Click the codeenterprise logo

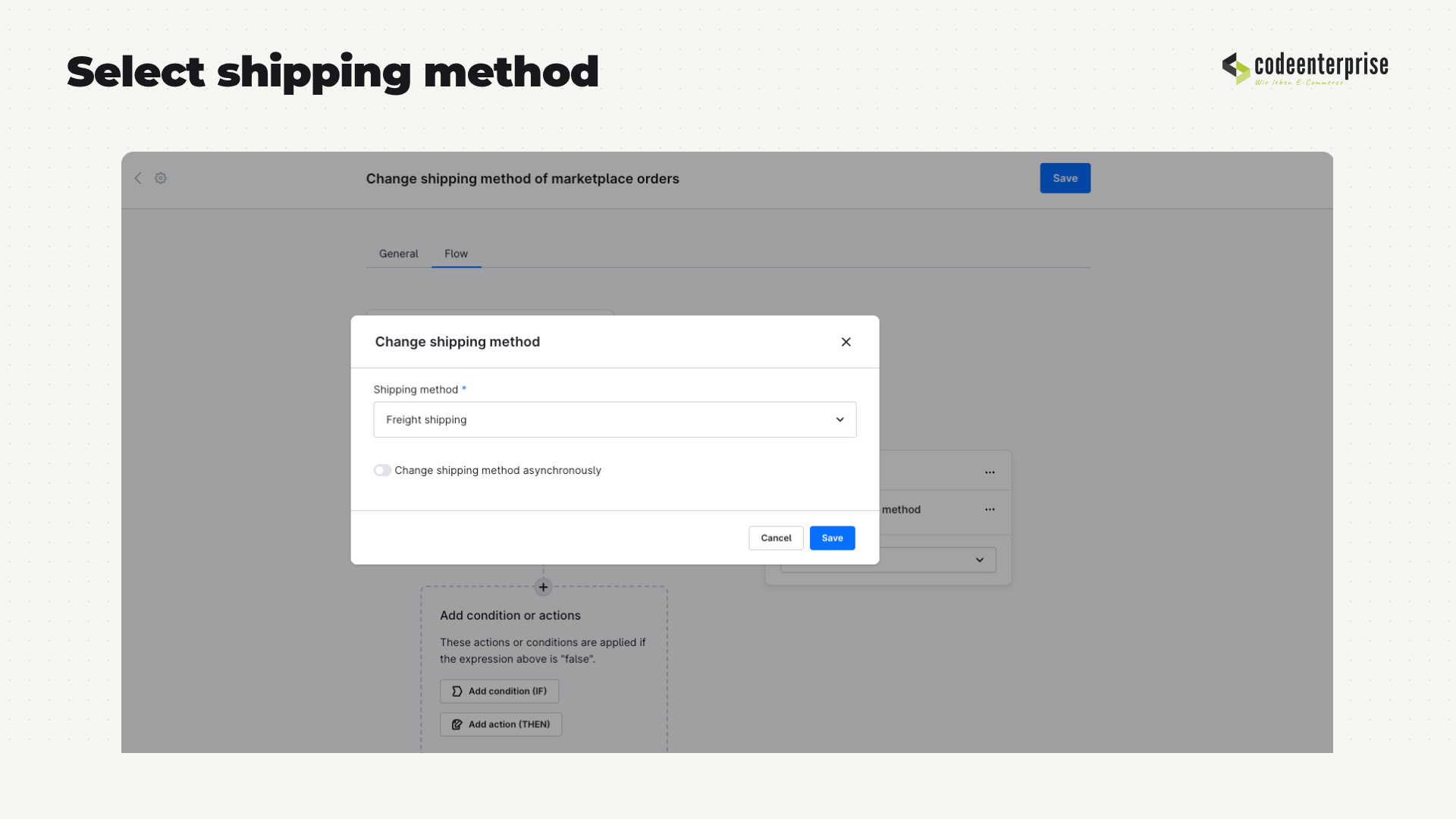pos(1305,68)
